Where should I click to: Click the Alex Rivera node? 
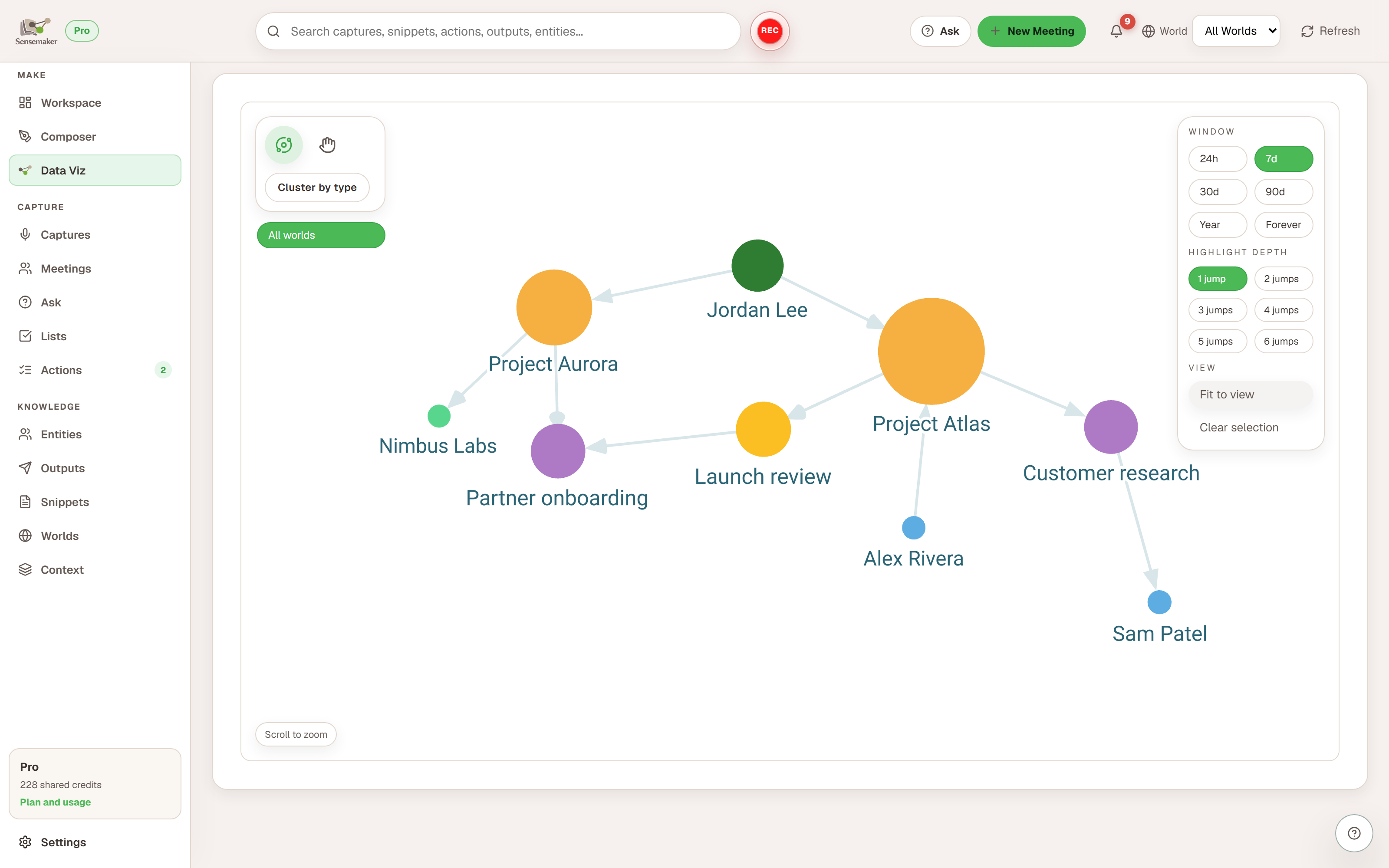913,528
